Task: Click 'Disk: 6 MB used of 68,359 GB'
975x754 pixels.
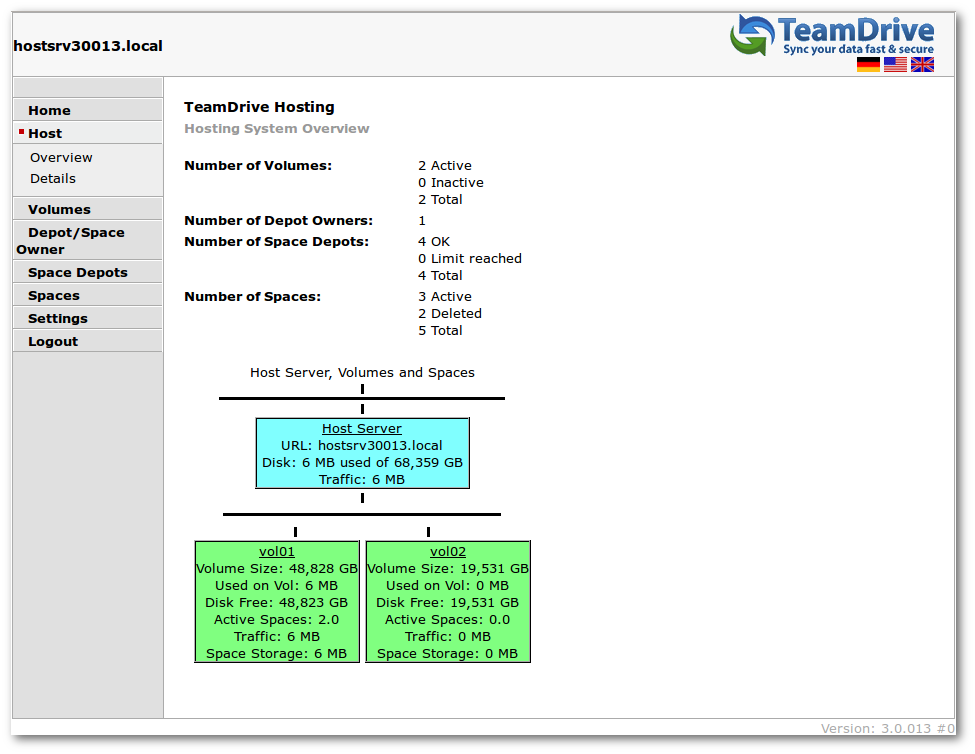Action: (363, 463)
